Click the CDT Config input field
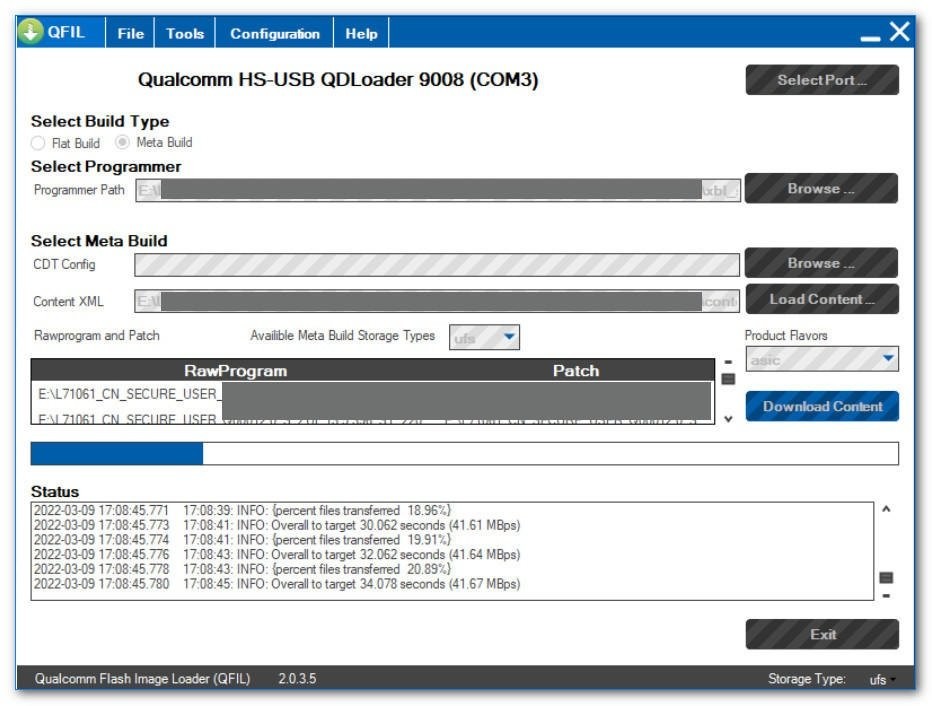This screenshot has width=932, height=706. tap(437, 265)
